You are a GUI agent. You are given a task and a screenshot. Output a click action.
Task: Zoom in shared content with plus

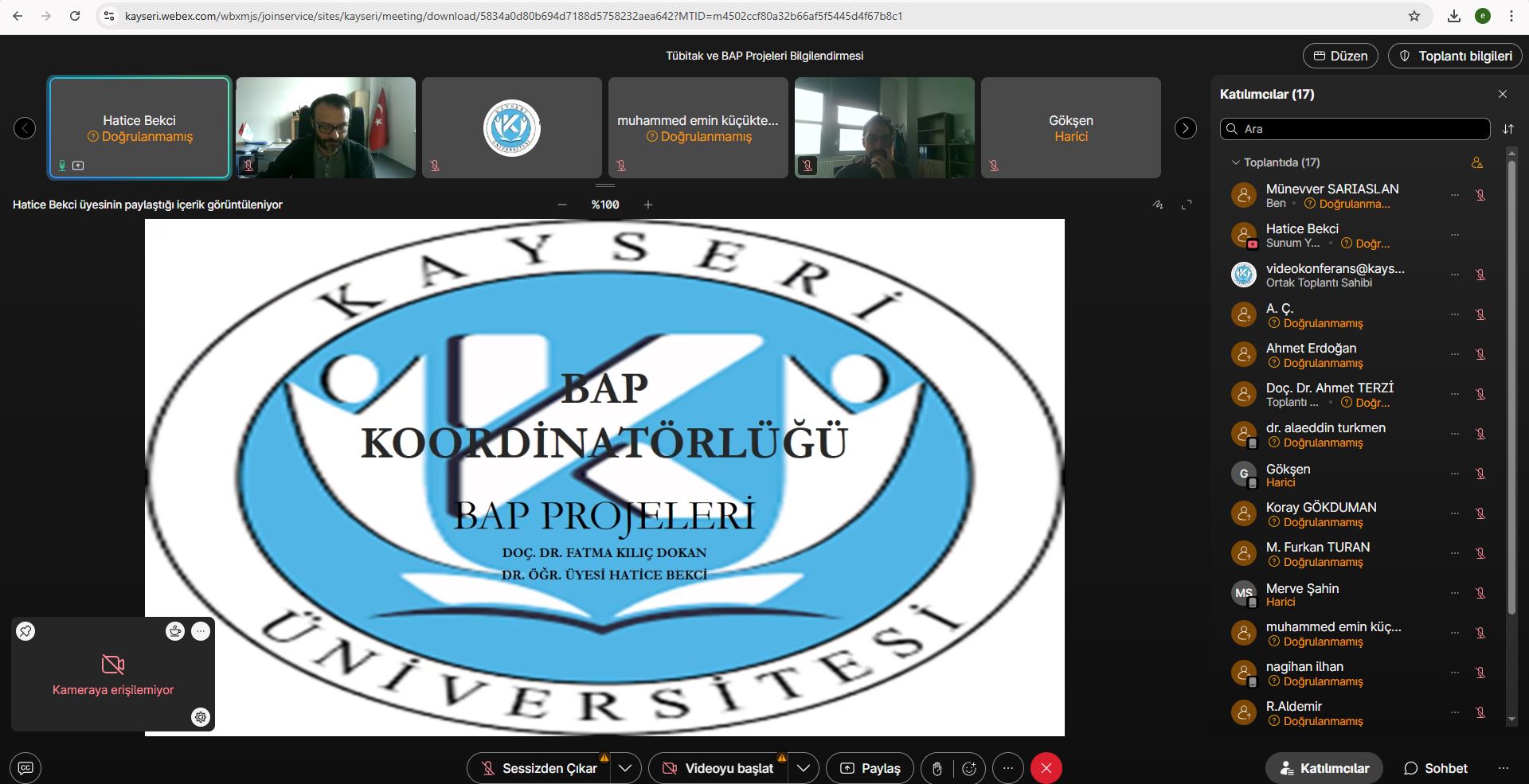pos(648,205)
